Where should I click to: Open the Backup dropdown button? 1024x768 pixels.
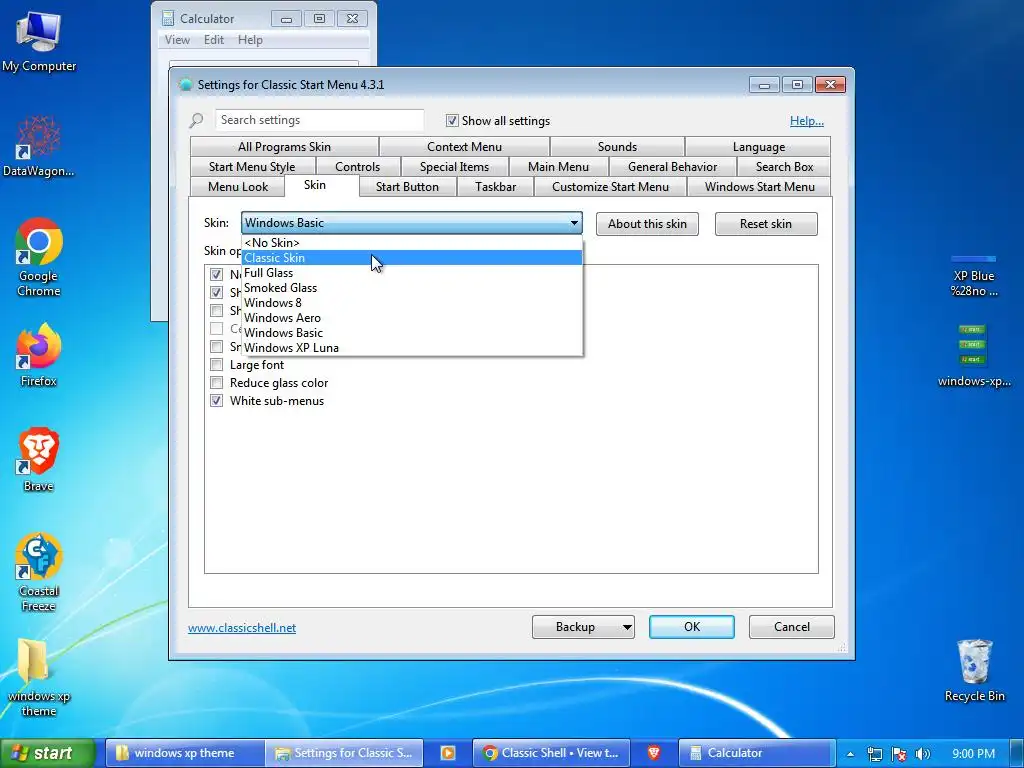tap(583, 627)
